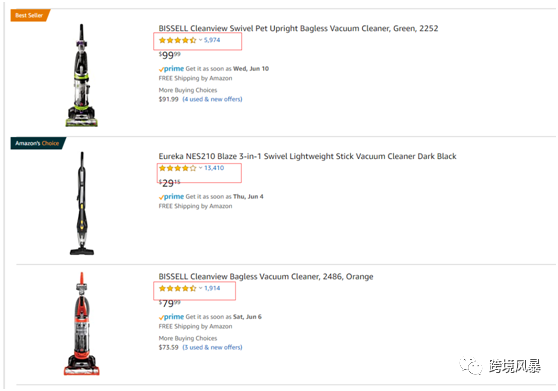This screenshot has width=558, height=391.
Task: Open BISSELL Cleanview Bagless 2486 Orange title
Action: (x=266, y=276)
